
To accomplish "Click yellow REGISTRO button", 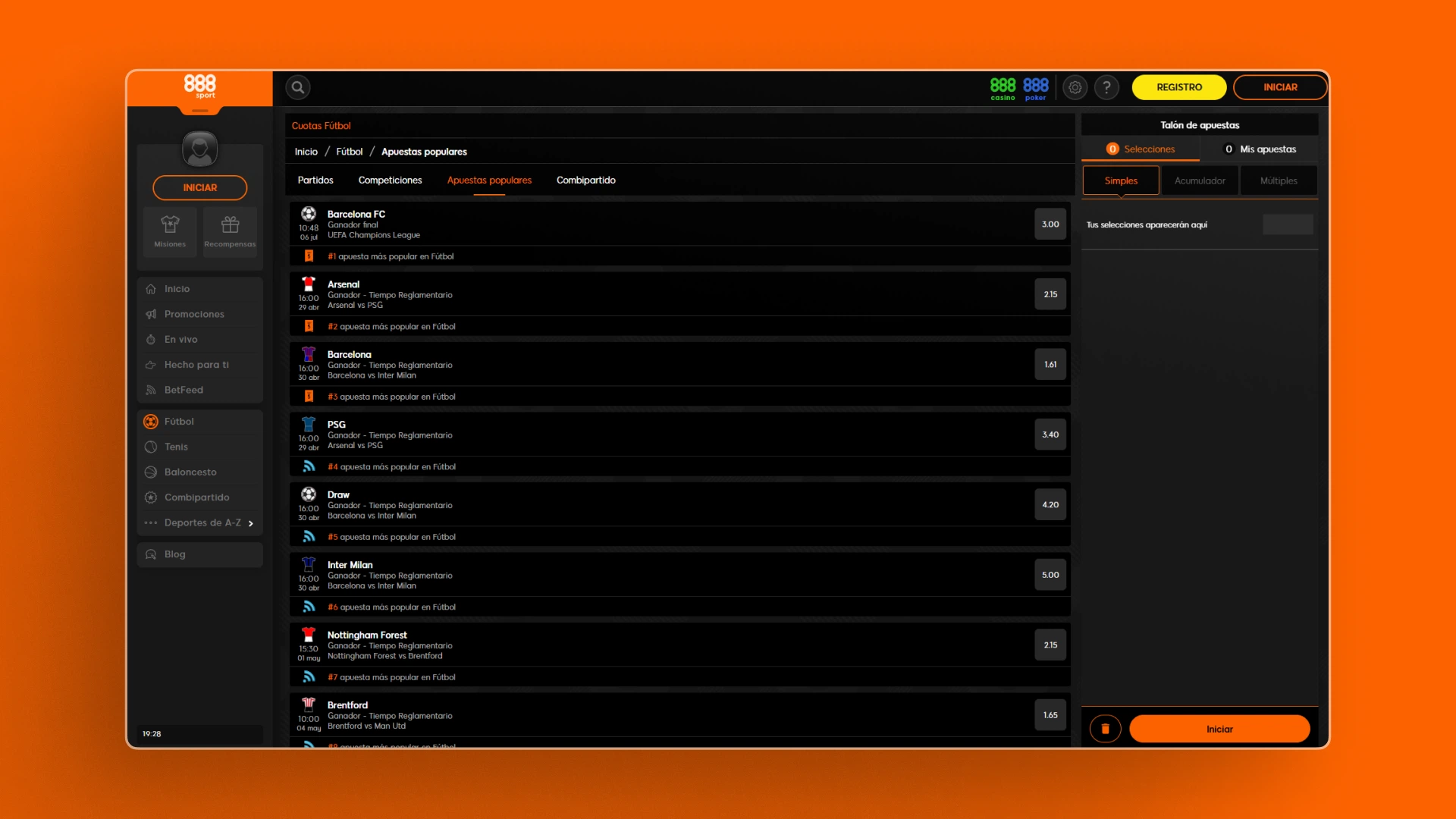I will 1179,87.
